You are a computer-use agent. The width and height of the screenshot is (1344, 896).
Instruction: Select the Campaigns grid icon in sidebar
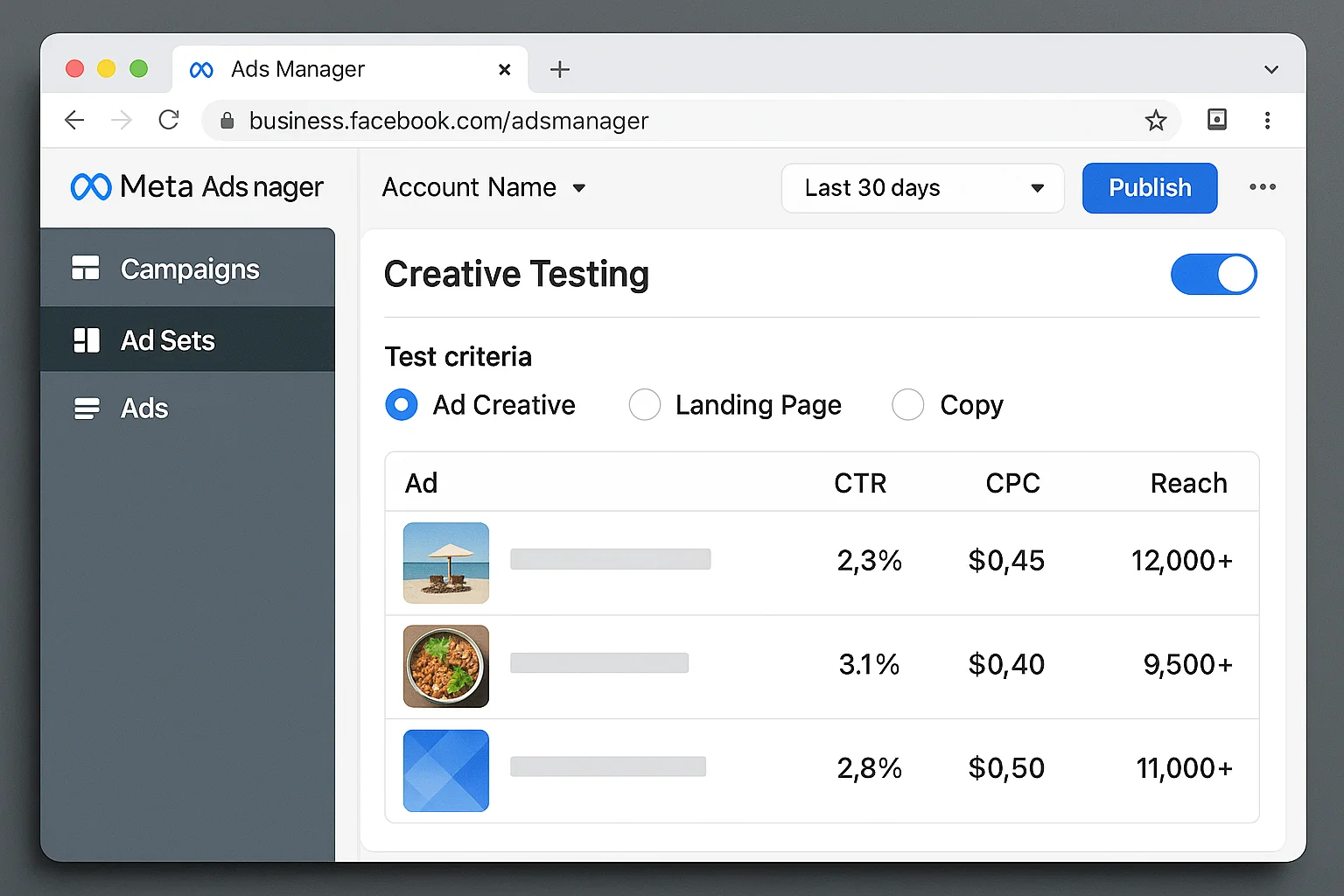[x=87, y=269]
